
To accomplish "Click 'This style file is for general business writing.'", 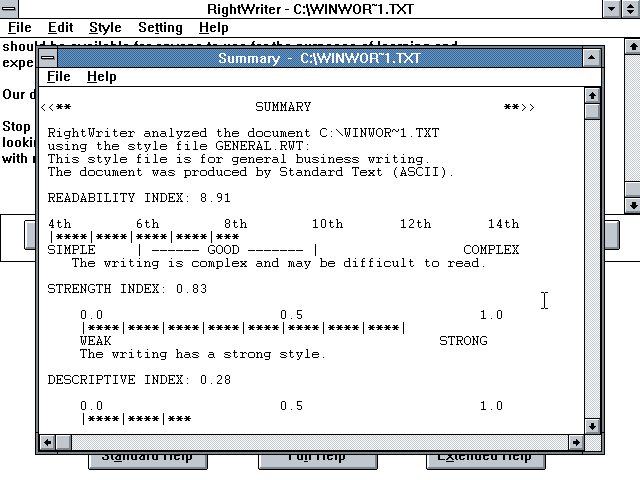I will point(239,159).
